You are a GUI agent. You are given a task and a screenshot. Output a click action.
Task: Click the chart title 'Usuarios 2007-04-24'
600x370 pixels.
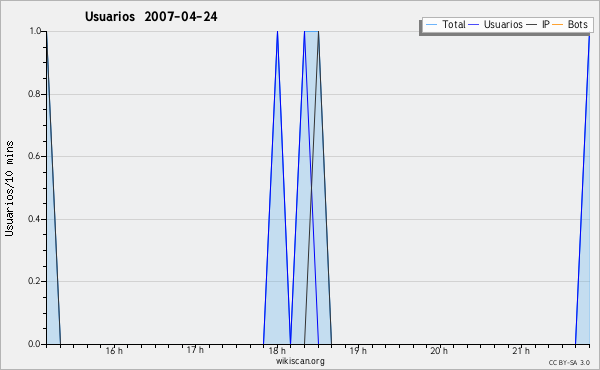coord(151,16)
